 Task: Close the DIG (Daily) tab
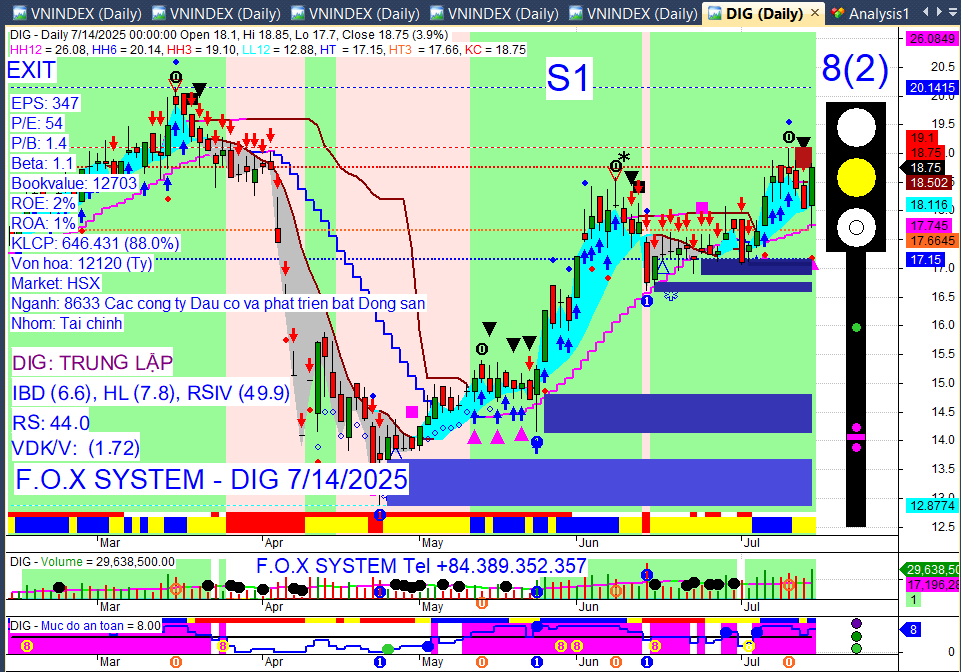[x=815, y=12]
